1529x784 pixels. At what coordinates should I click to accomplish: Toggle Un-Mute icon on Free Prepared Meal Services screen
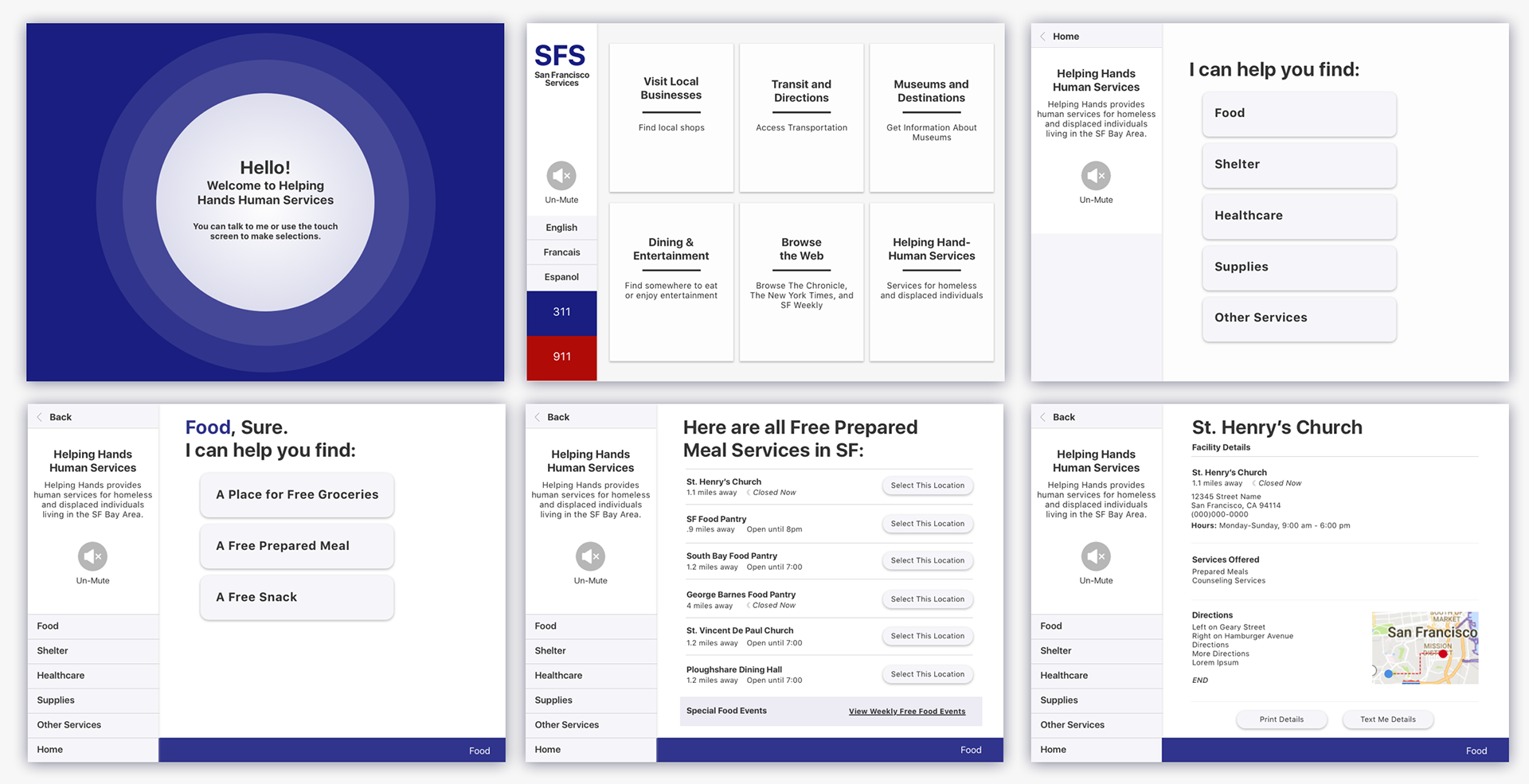(x=590, y=556)
